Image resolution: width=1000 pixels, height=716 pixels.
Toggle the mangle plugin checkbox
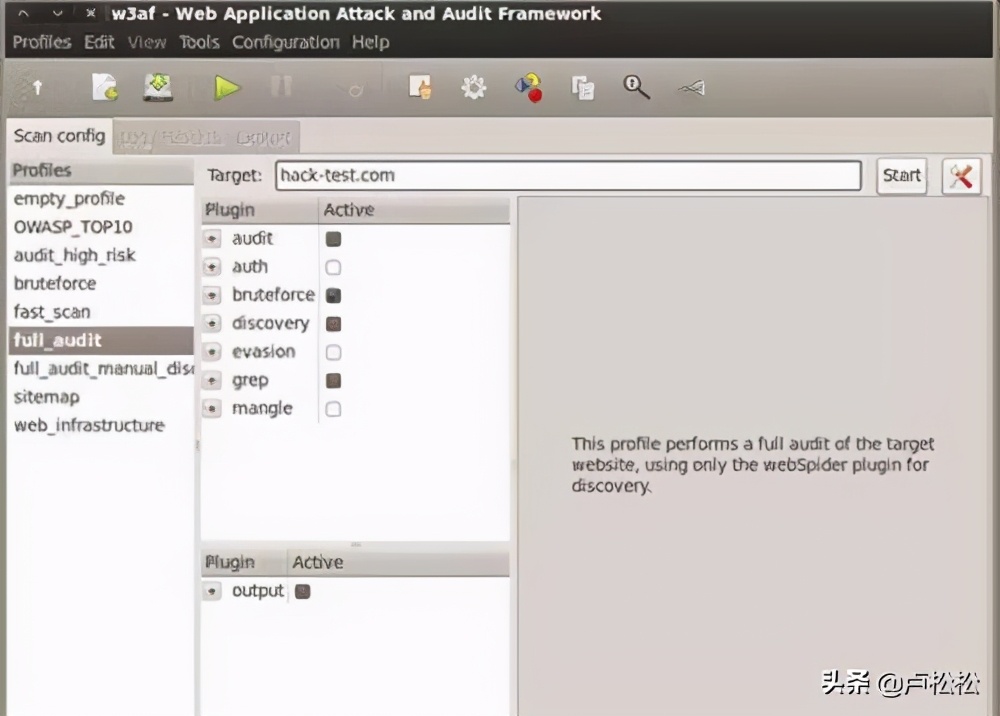tap(333, 409)
